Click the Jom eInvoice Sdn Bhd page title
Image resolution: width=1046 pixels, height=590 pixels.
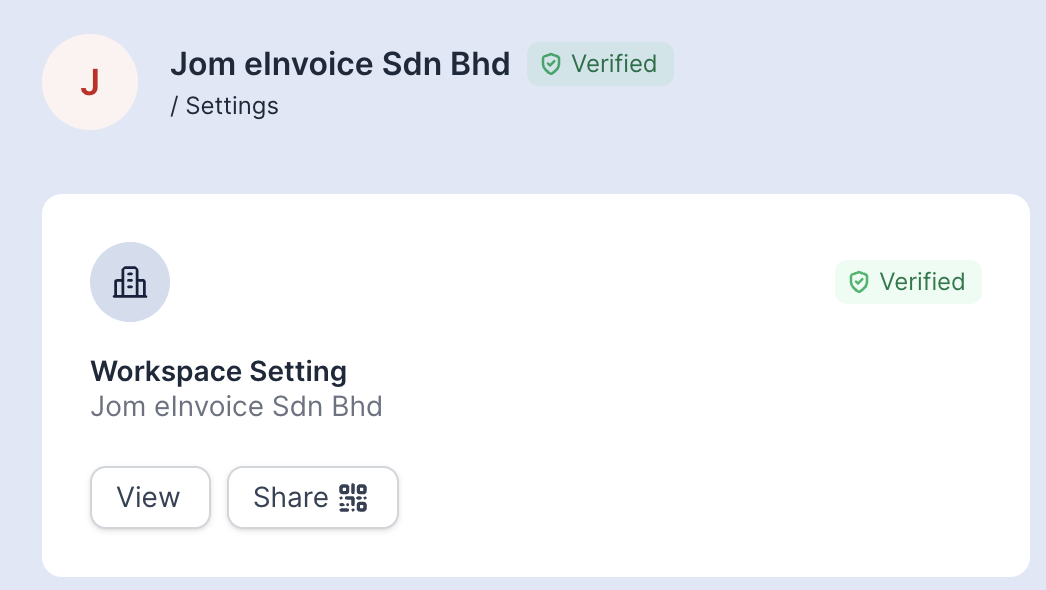tap(340, 64)
